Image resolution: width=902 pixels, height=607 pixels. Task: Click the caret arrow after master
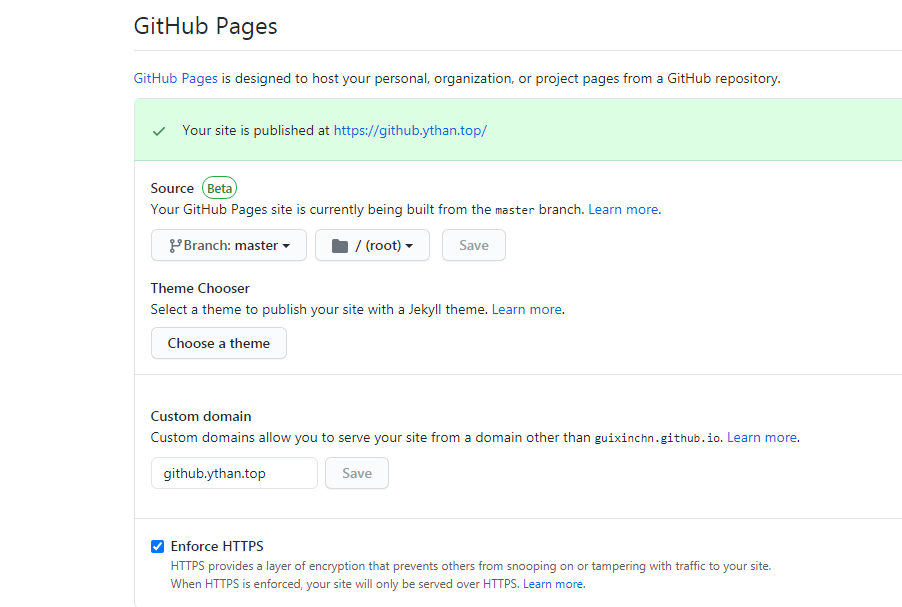(x=287, y=246)
